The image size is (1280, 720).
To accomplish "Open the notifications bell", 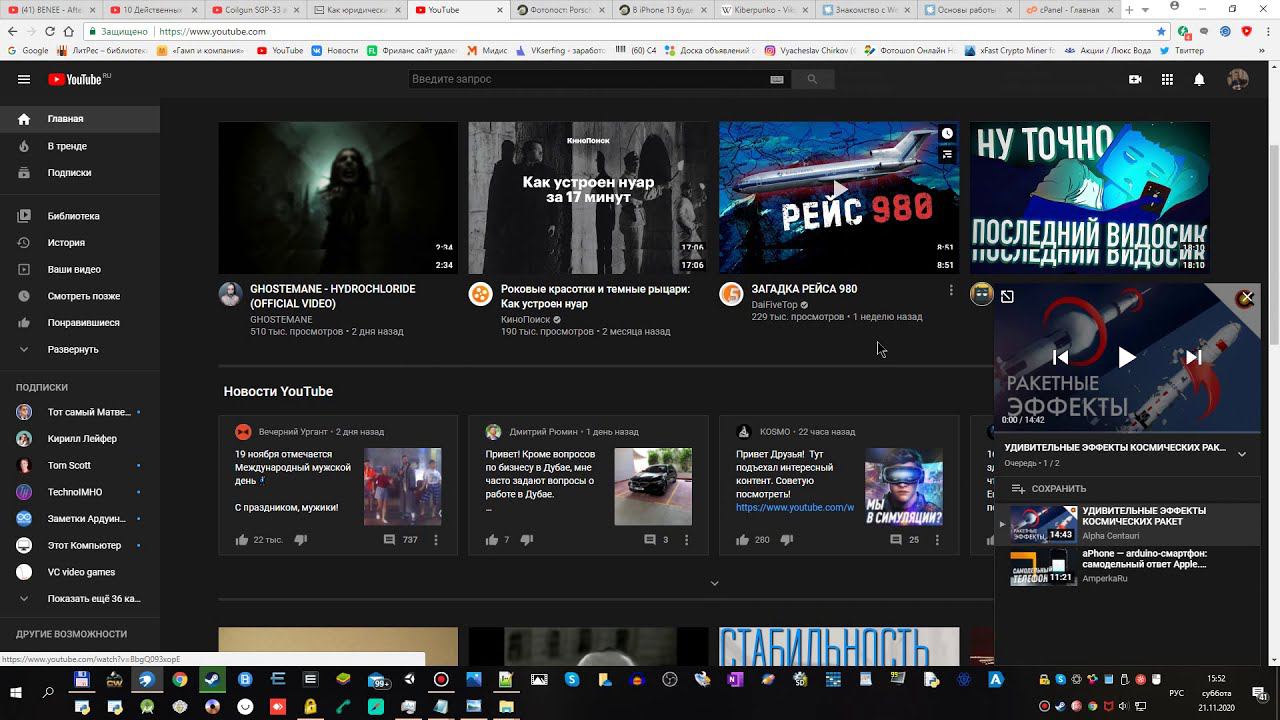I will [1199, 79].
